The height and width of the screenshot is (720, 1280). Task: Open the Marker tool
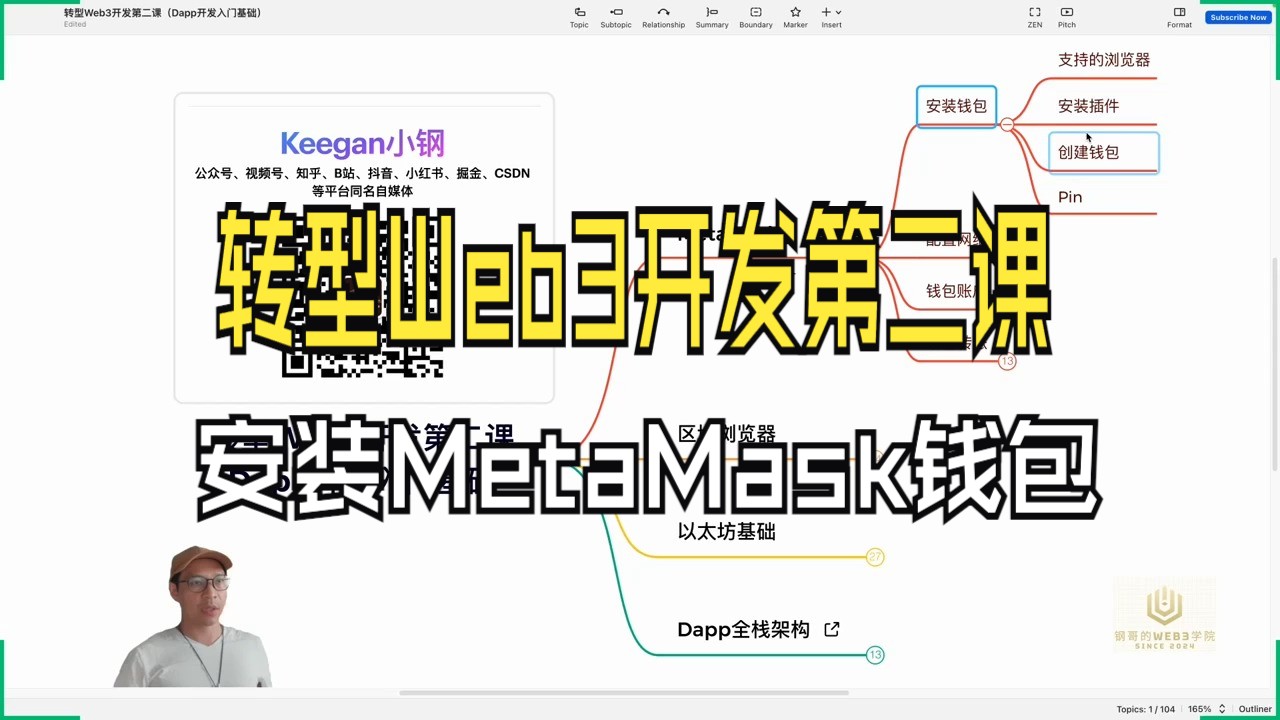(x=795, y=17)
